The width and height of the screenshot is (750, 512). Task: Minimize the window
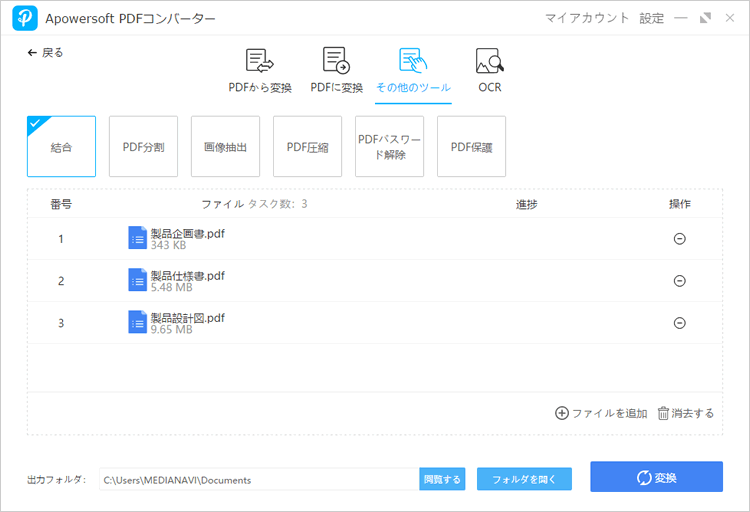pyautogui.click(x=681, y=18)
